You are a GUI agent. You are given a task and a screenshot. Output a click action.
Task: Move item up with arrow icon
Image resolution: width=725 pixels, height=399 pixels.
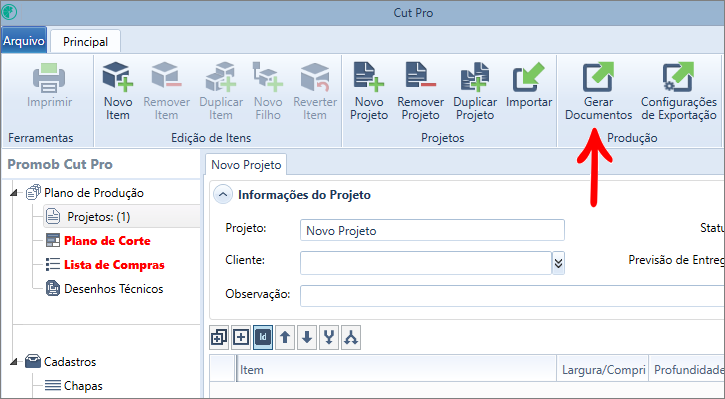[285, 338]
